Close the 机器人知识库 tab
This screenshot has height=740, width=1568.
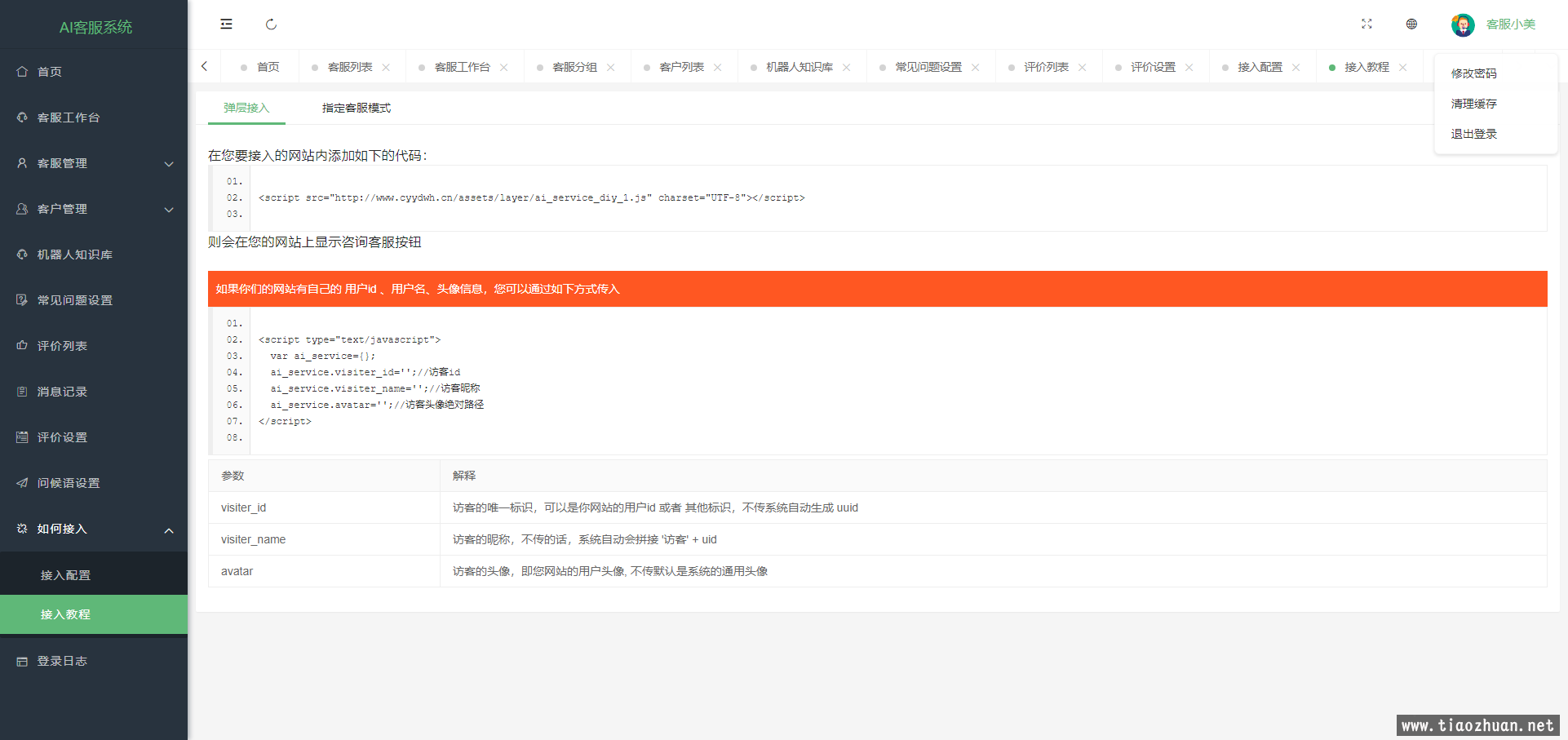tap(847, 67)
